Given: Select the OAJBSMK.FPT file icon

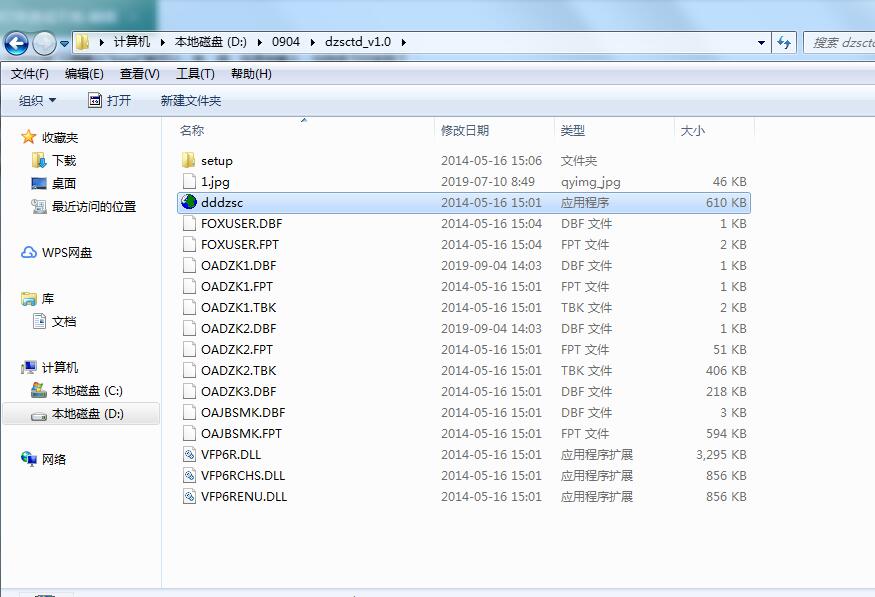Looking at the screenshot, I should coord(189,434).
